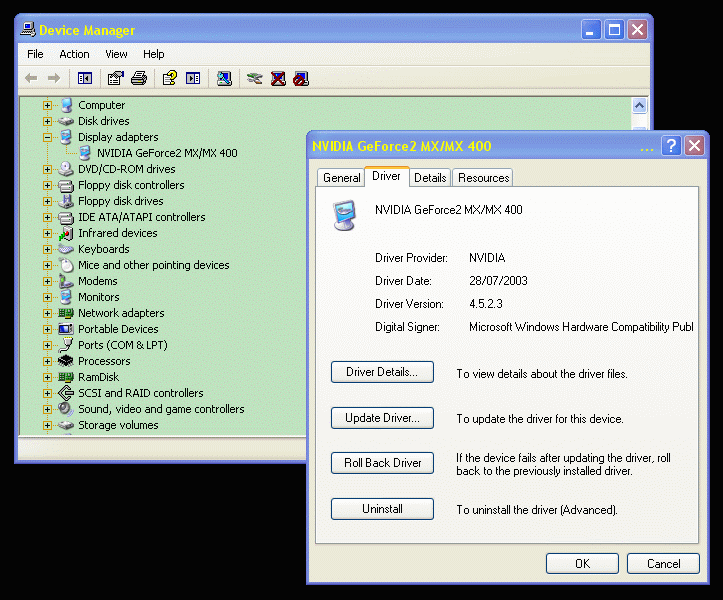723x600 pixels.
Task: Expand the Computer node
Action: [47, 106]
